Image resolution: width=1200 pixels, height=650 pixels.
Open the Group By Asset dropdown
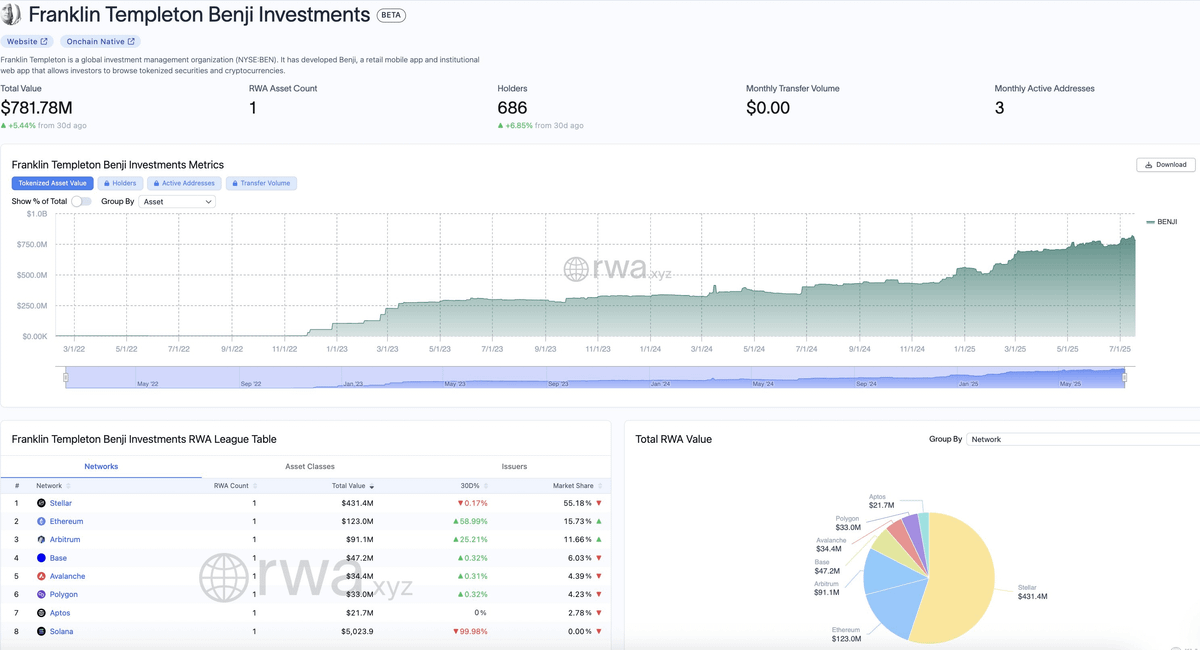(x=177, y=202)
